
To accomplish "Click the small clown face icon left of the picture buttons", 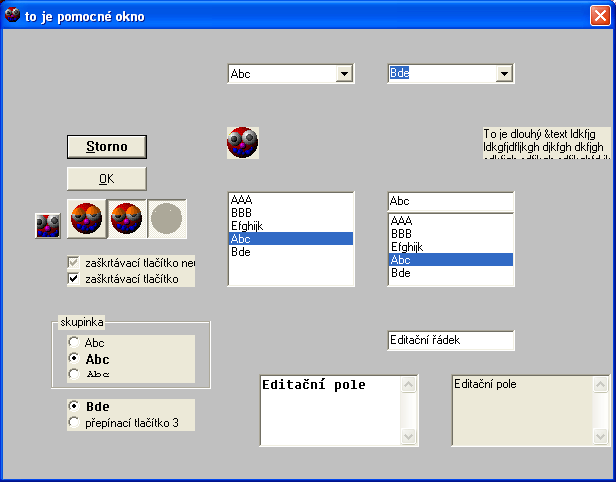I will [x=47, y=226].
